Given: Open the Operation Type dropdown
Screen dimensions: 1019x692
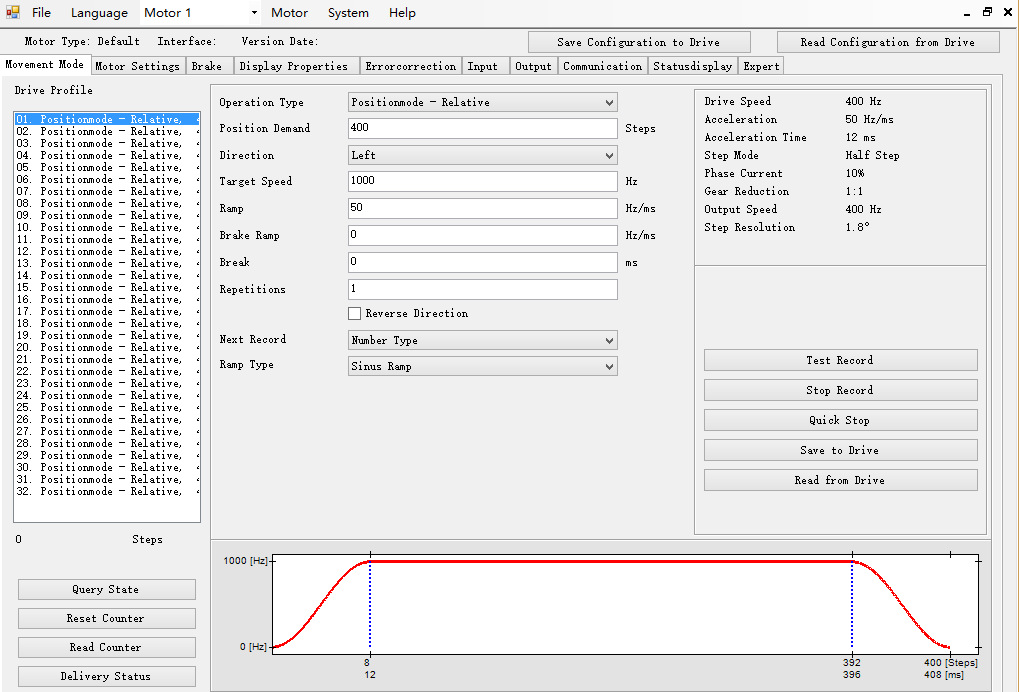Looking at the screenshot, I should [x=482, y=102].
